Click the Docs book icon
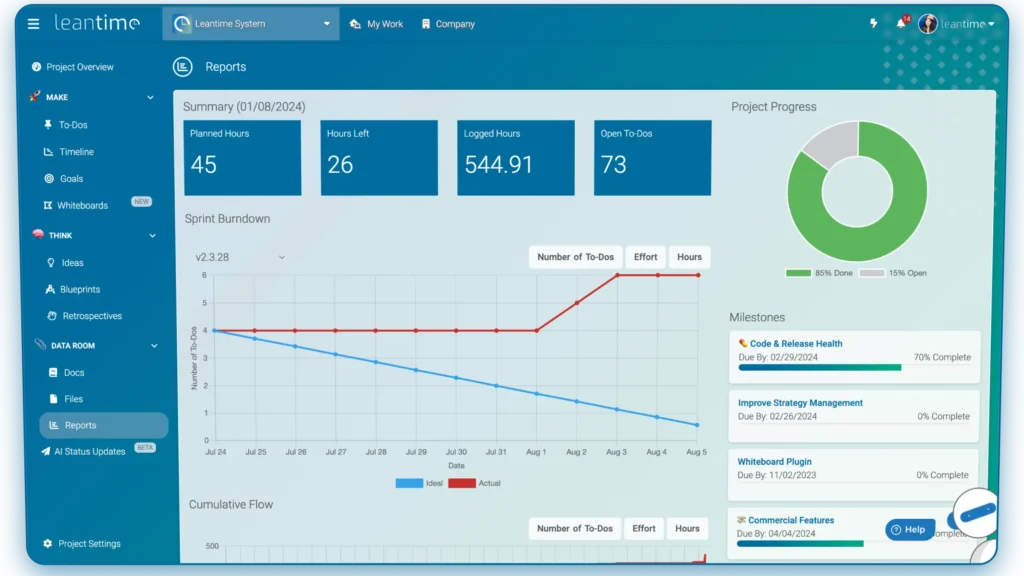The image size is (1024, 576). (x=53, y=372)
